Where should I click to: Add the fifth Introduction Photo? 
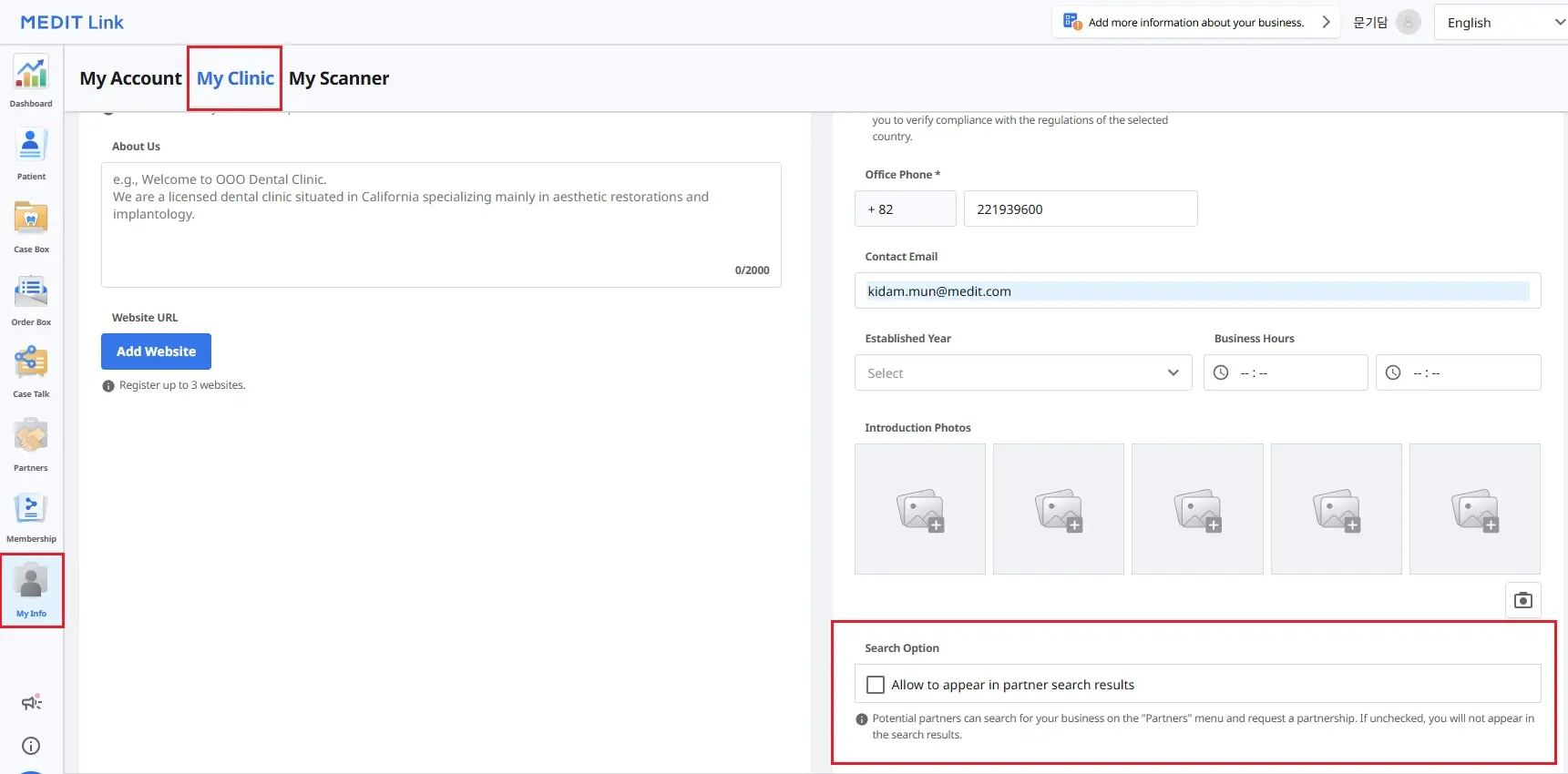point(1475,509)
